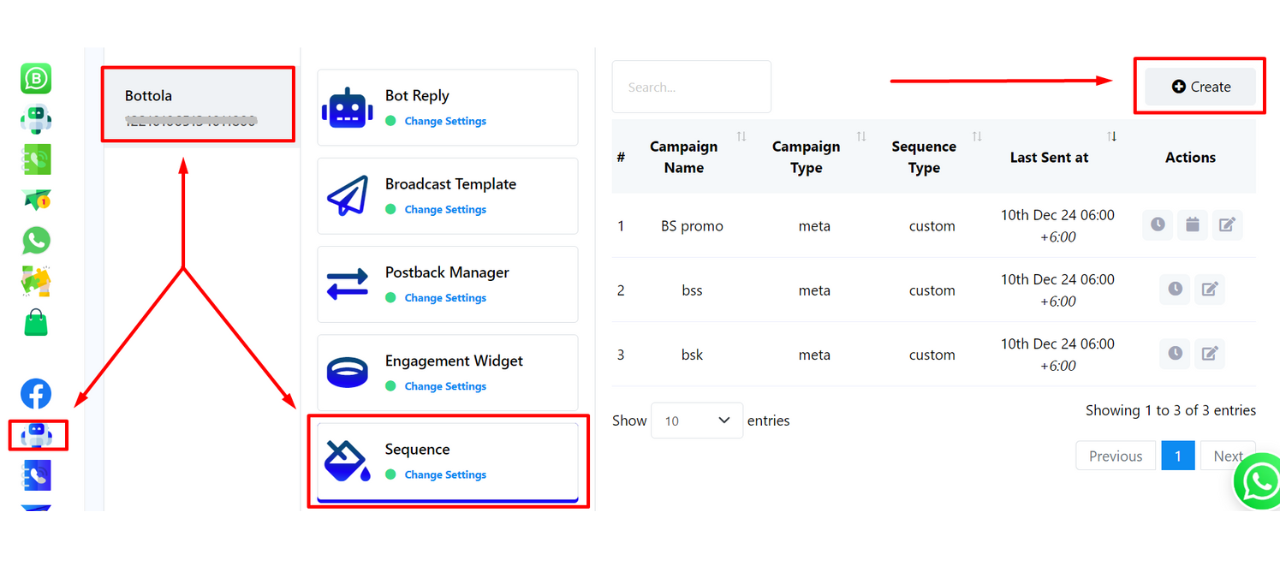Sort table by Last Sent at column
Screen dimensions: 1280x585
point(1049,157)
